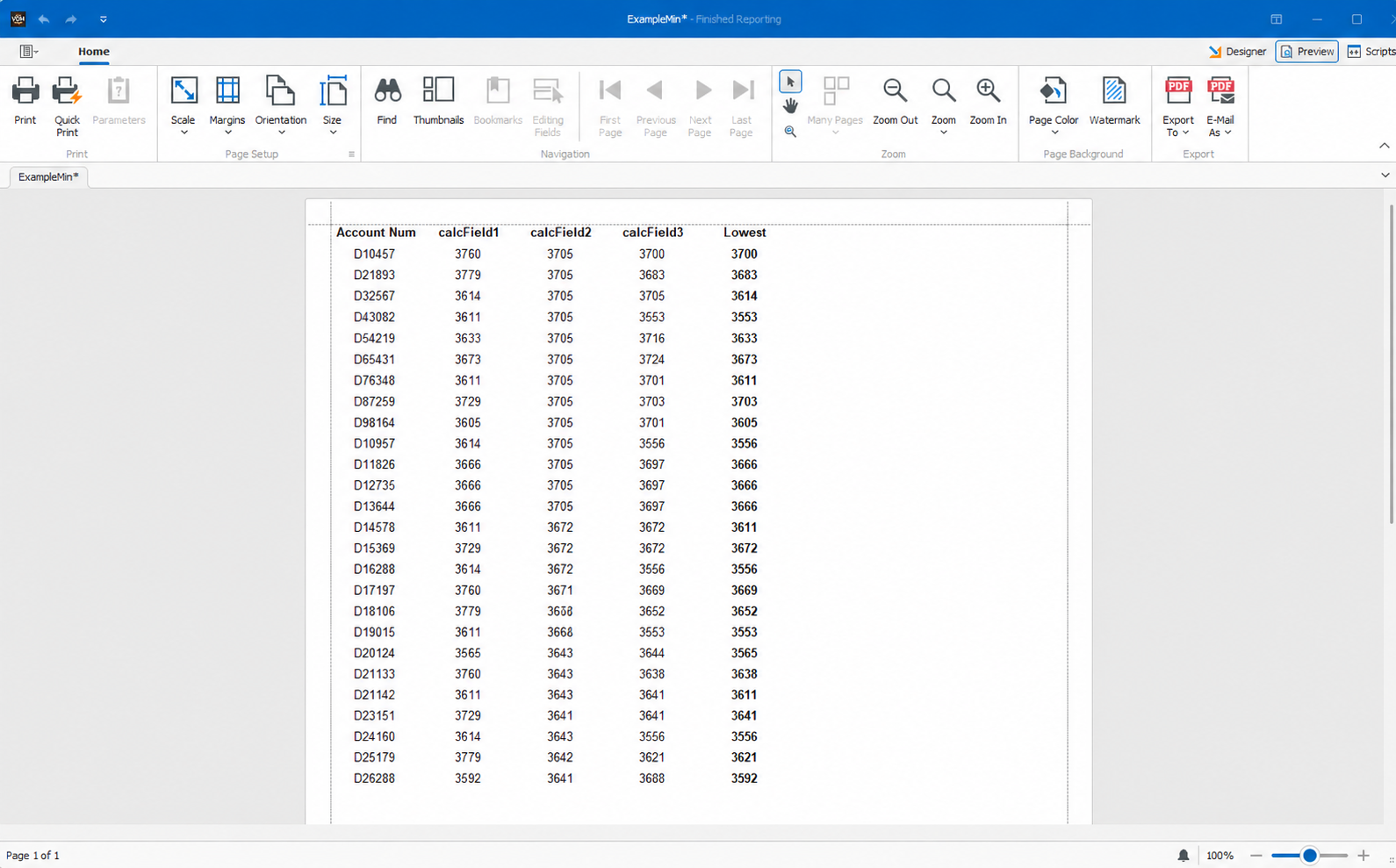Open the E-Mail As dropdown
The image size is (1396, 868).
[x=1220, y=105]
